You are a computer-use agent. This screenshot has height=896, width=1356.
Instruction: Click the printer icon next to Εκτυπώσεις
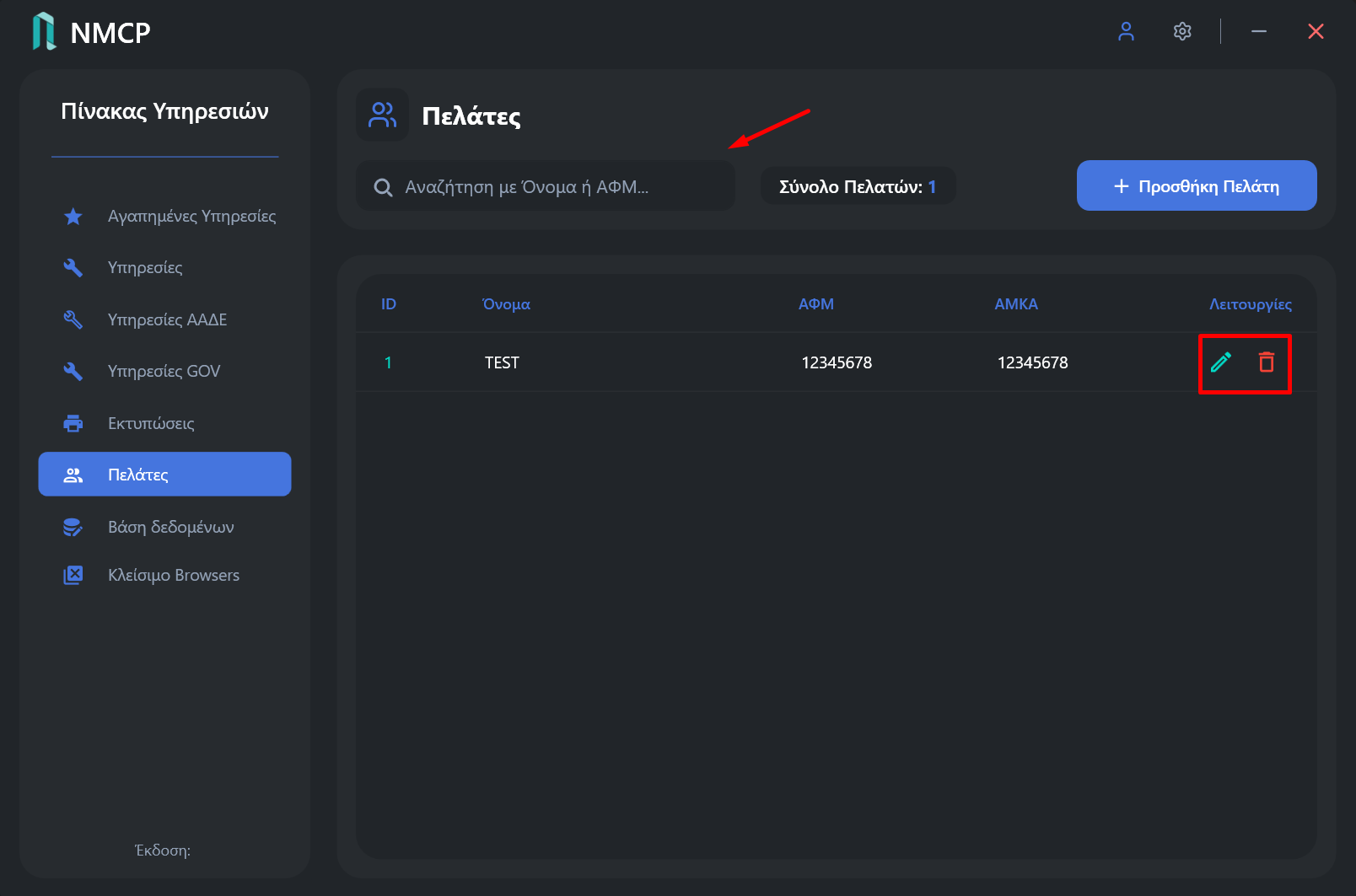pos(73,423)
